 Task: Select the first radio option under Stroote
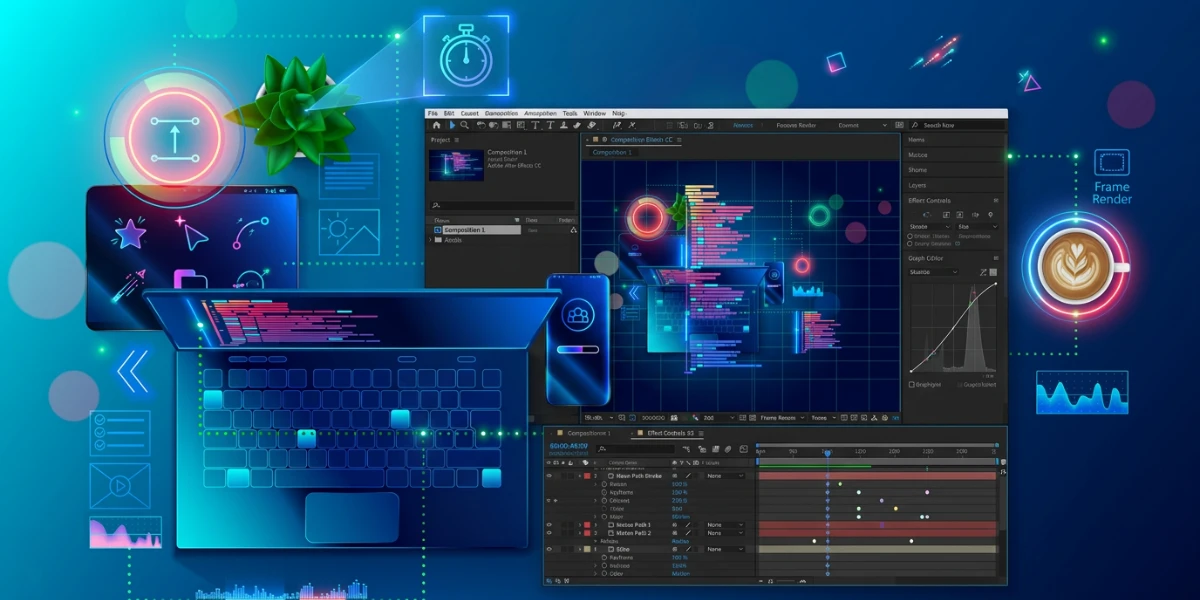tap(910, 236)
